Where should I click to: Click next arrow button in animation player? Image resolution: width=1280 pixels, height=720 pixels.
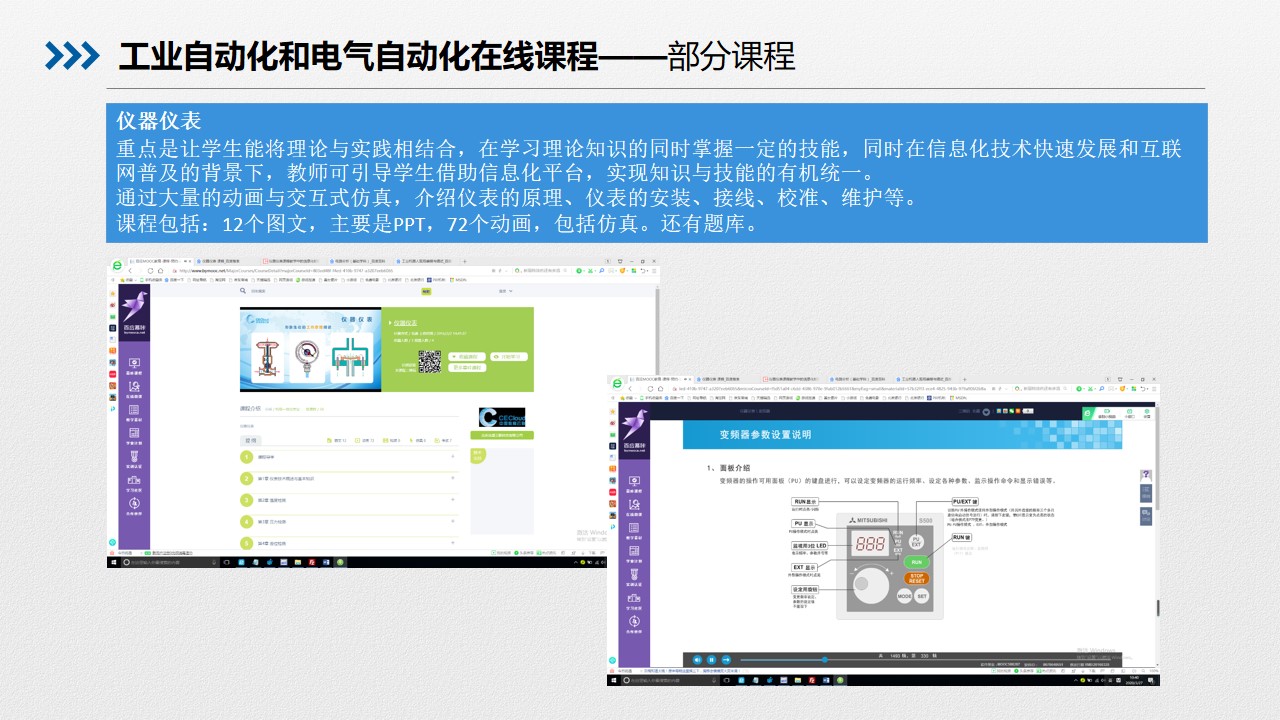point(726,660)
